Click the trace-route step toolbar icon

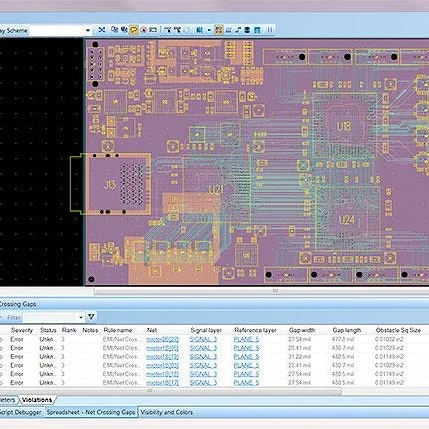point(238,30)
